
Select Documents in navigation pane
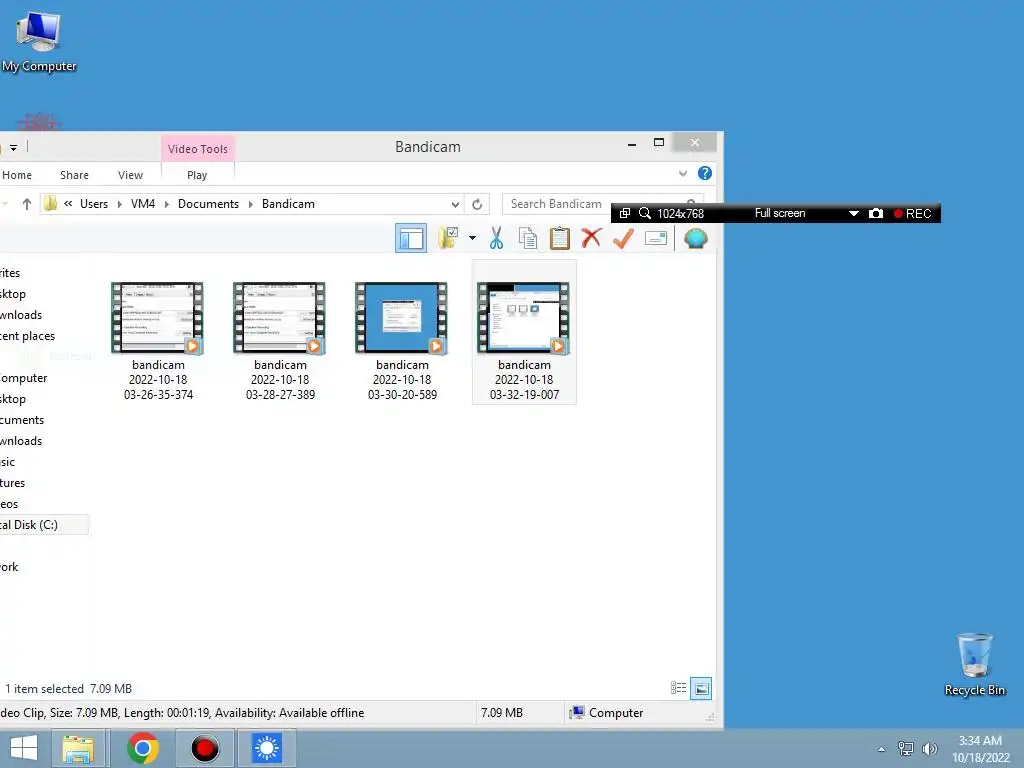[22, 420]
